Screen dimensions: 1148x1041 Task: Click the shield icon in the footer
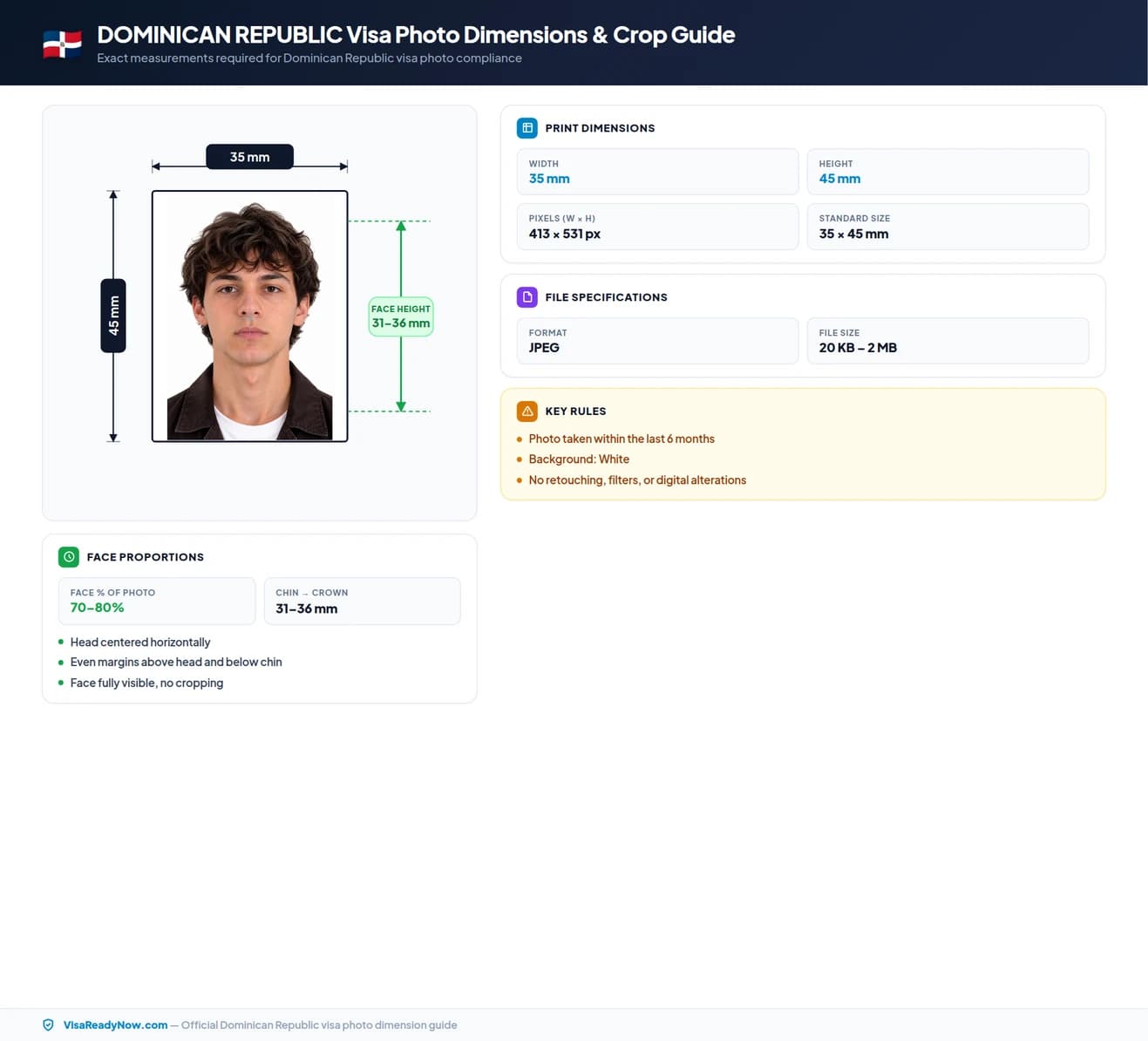(48, 1025)
